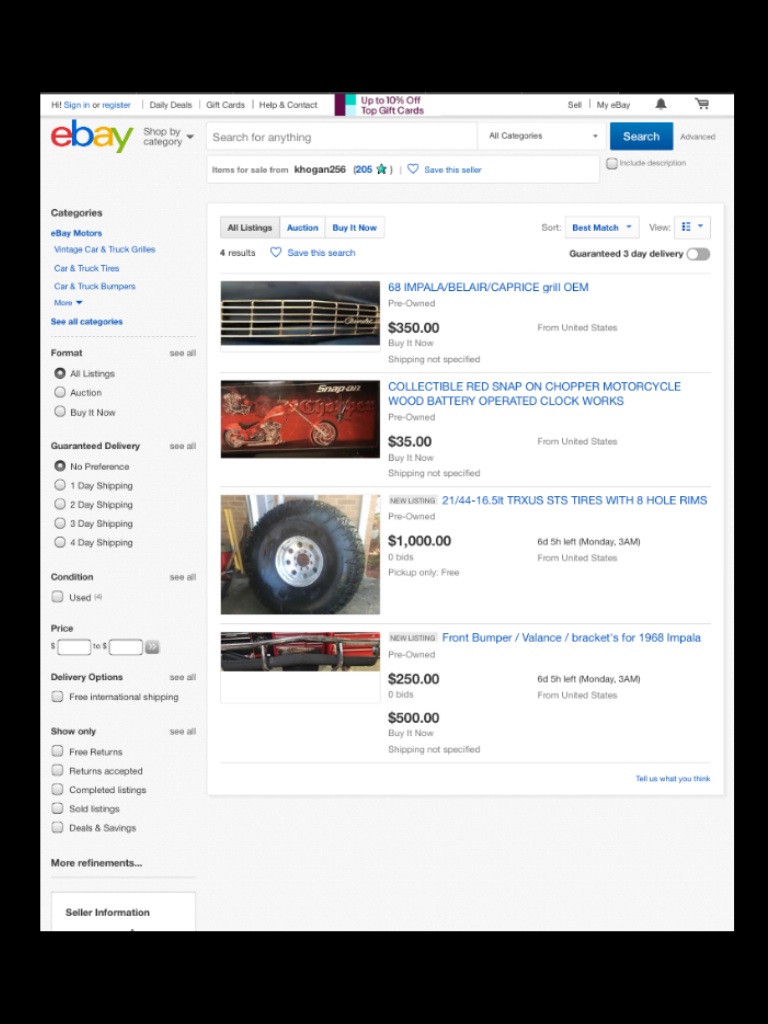Open Car & Truck Bumpers category
The height and width of the screenshot is (1024, 768).
pyautogui.click(x=95, y=286)
